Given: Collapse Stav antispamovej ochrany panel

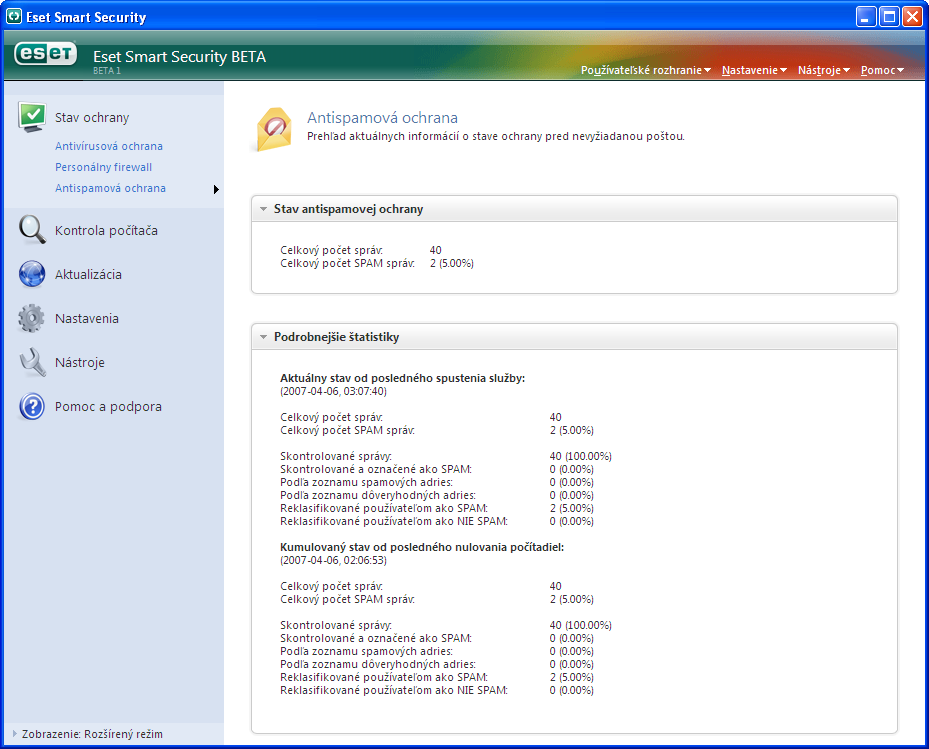Looking at the screenshot, I should 263,209.
